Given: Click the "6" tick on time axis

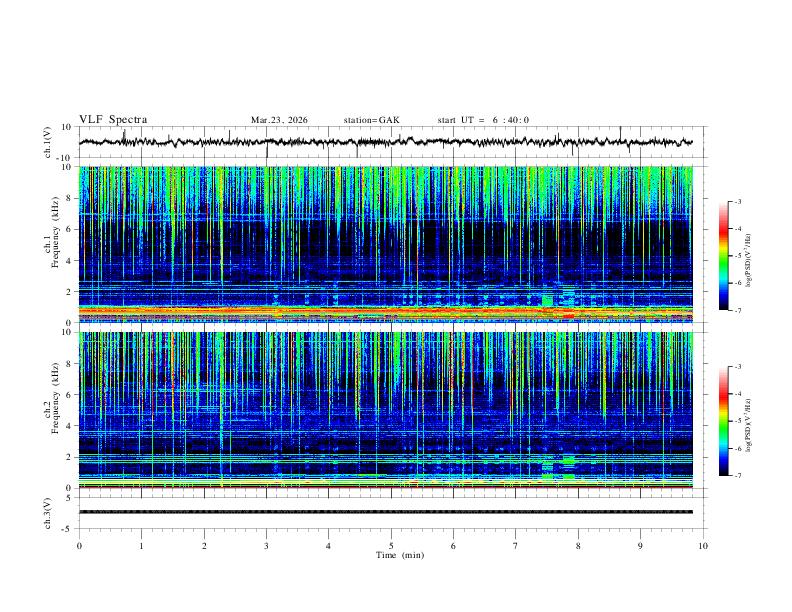Looking at the screenshot, I should pyautogui.click(x=453, y=546).
